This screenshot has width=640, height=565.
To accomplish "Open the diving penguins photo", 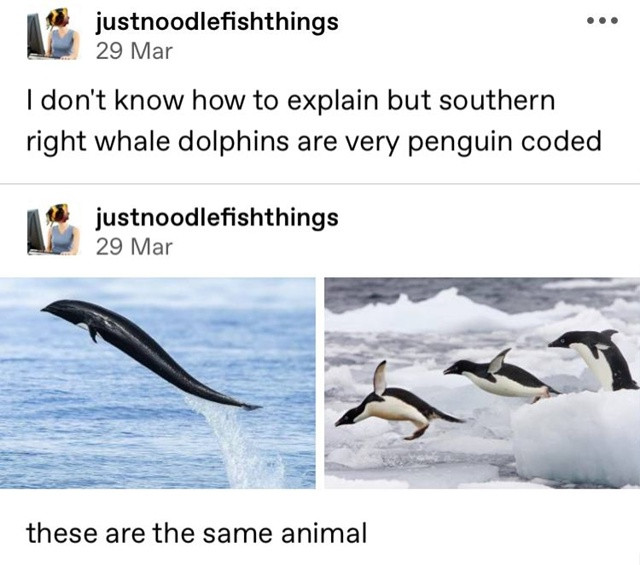I will [482, 383].
